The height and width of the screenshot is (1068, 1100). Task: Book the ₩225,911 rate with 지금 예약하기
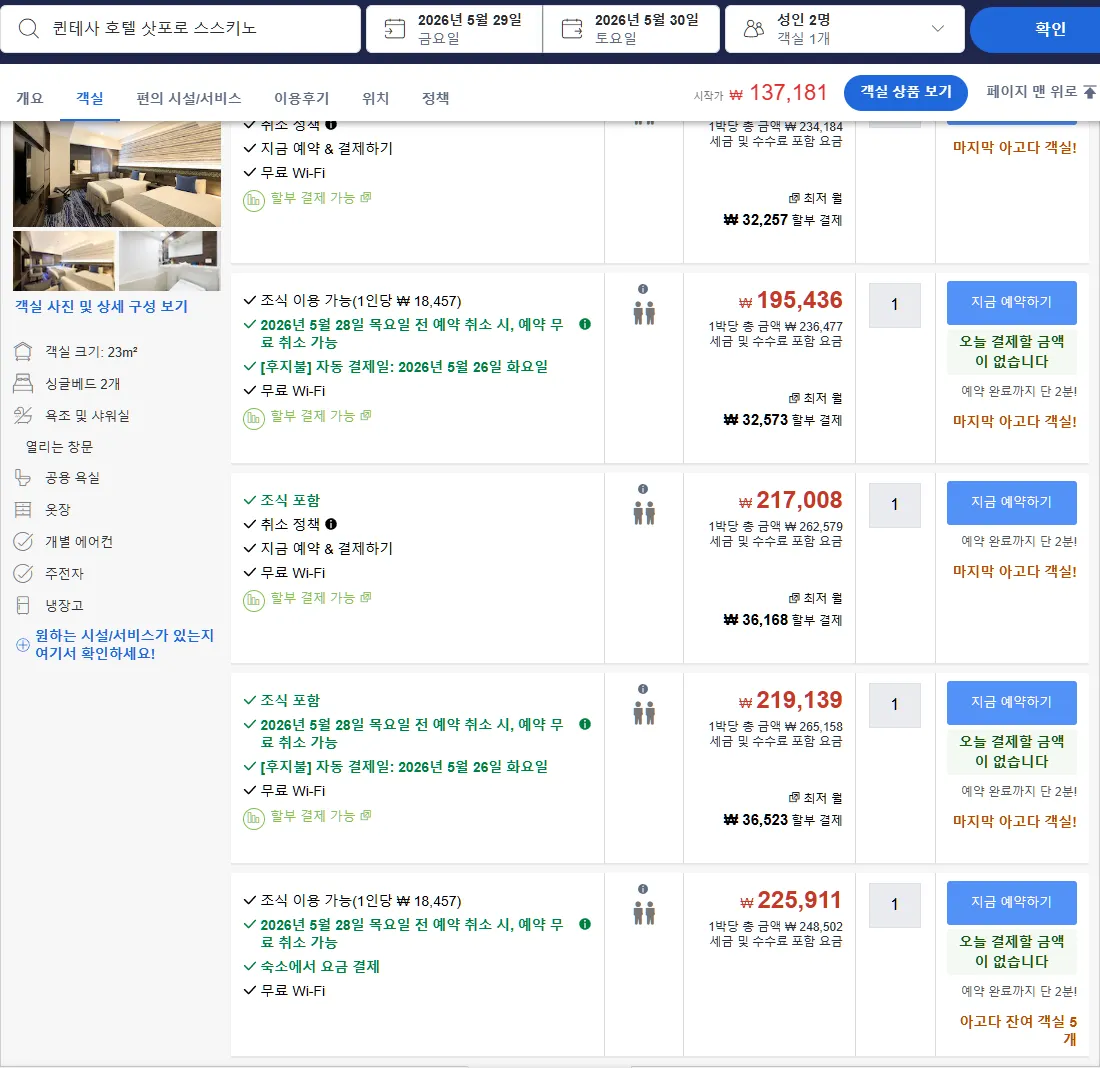pyautogui.click(x=1012, y=902)
